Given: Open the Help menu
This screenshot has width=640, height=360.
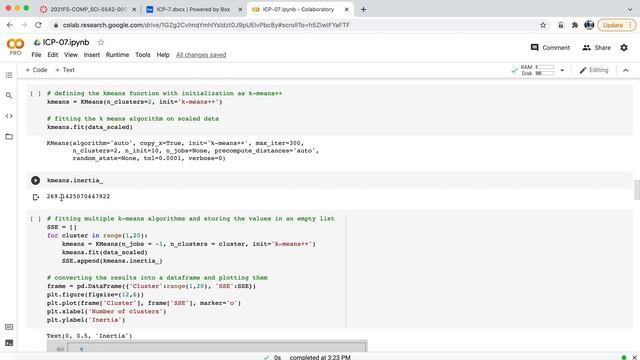Looking at the screenshot, I should (x=163, y=55).
